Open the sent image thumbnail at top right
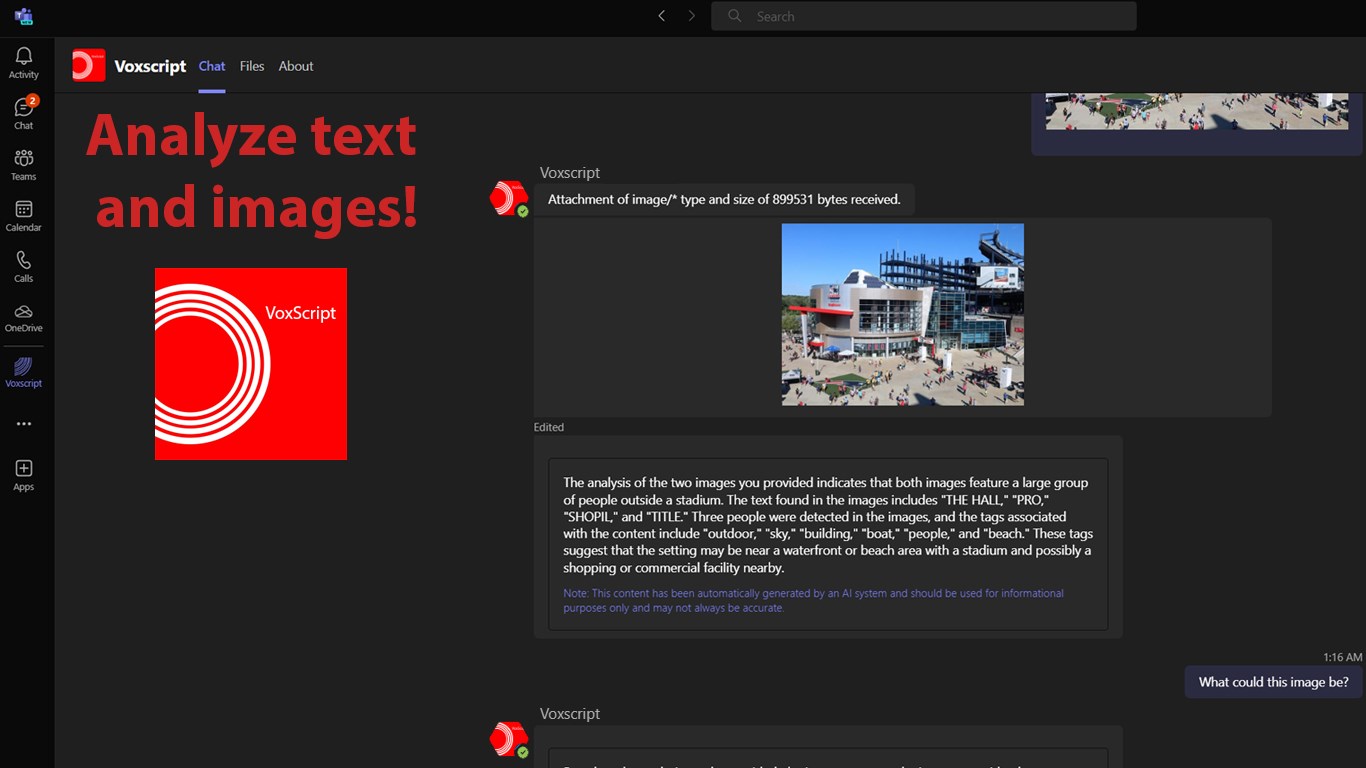This screenshot has height=768, width=1366. 1197,111
